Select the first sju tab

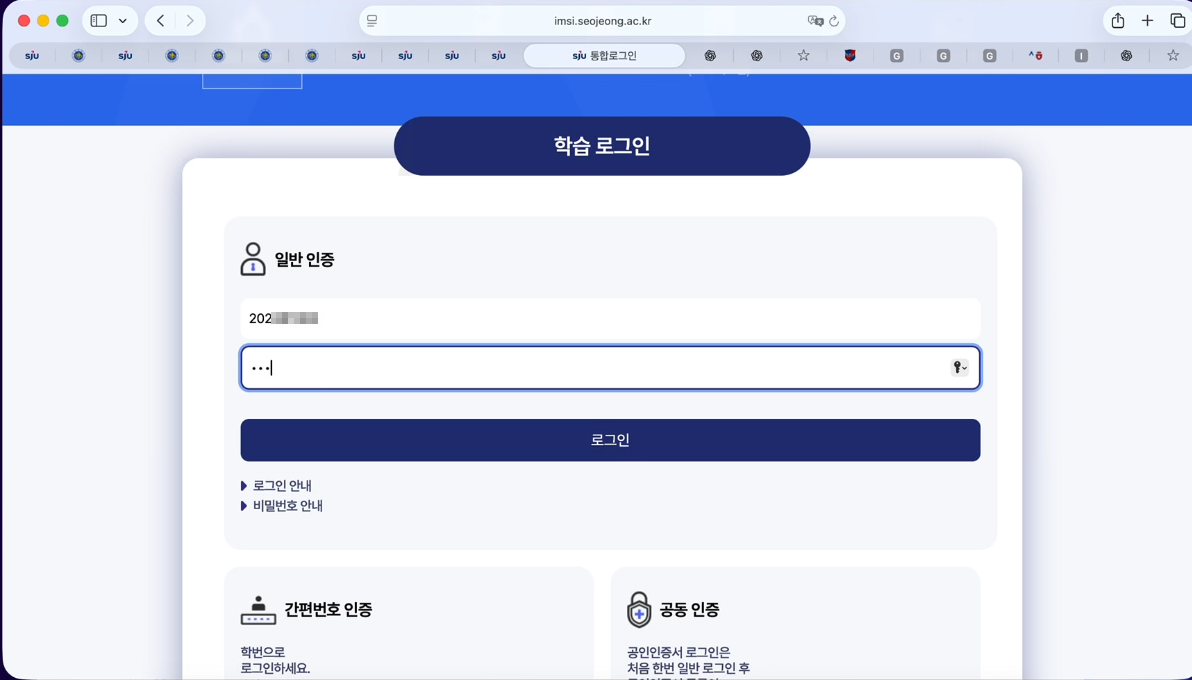[32, 56]
